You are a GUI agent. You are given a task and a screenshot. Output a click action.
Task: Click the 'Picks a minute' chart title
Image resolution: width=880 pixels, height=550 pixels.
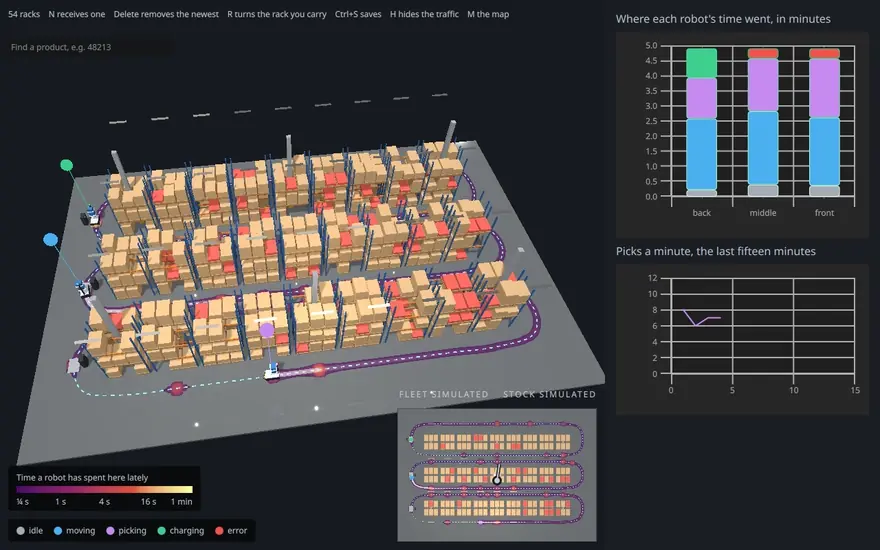coord(716,251)
